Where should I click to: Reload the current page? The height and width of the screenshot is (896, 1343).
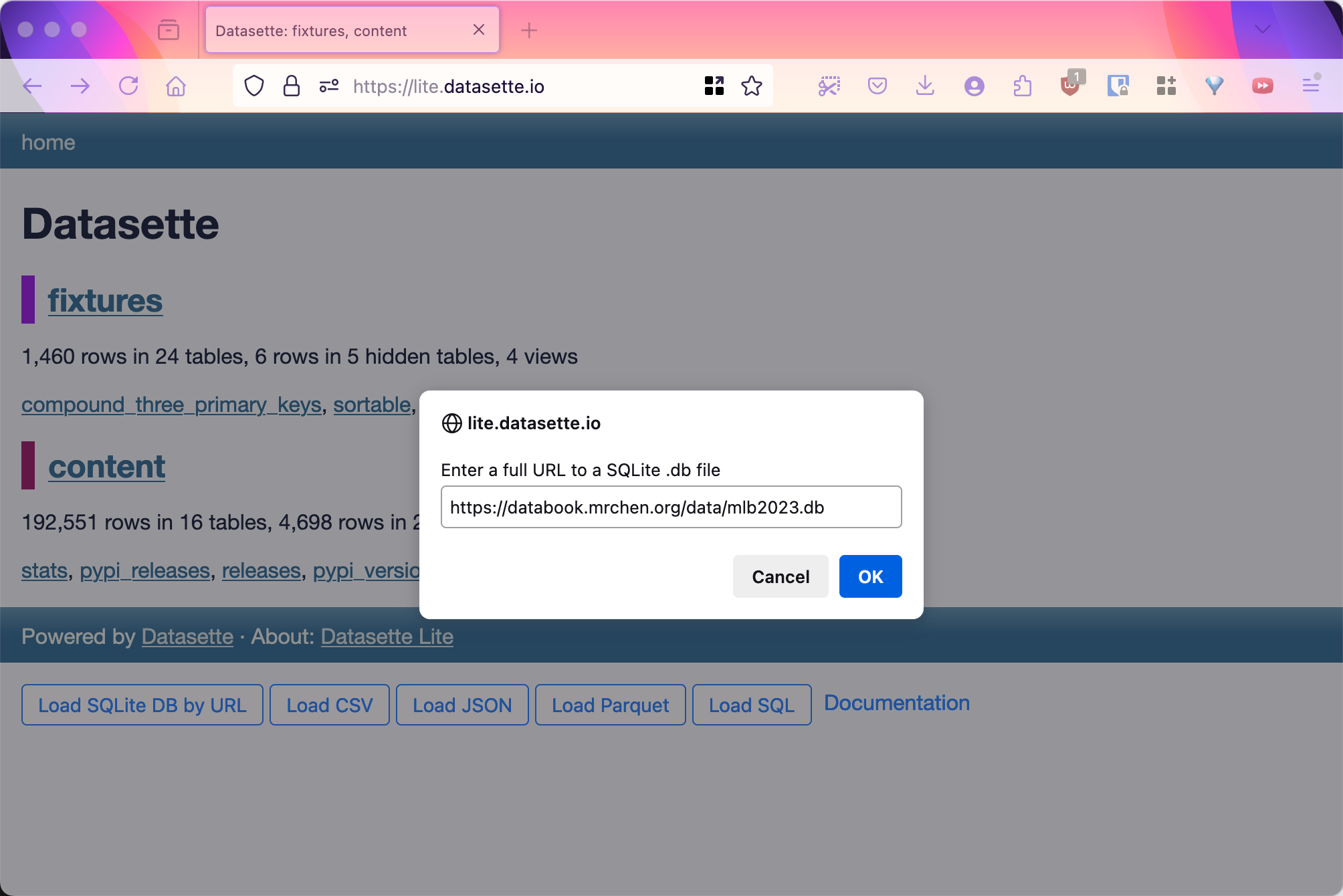(x=128, y=86)
